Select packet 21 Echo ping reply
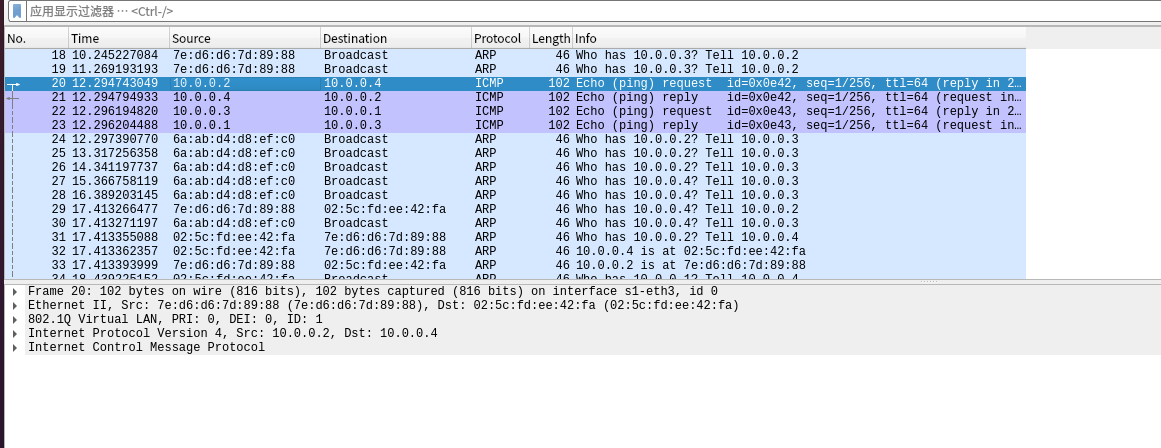1161x448 pixels. (x=515, y=98)
